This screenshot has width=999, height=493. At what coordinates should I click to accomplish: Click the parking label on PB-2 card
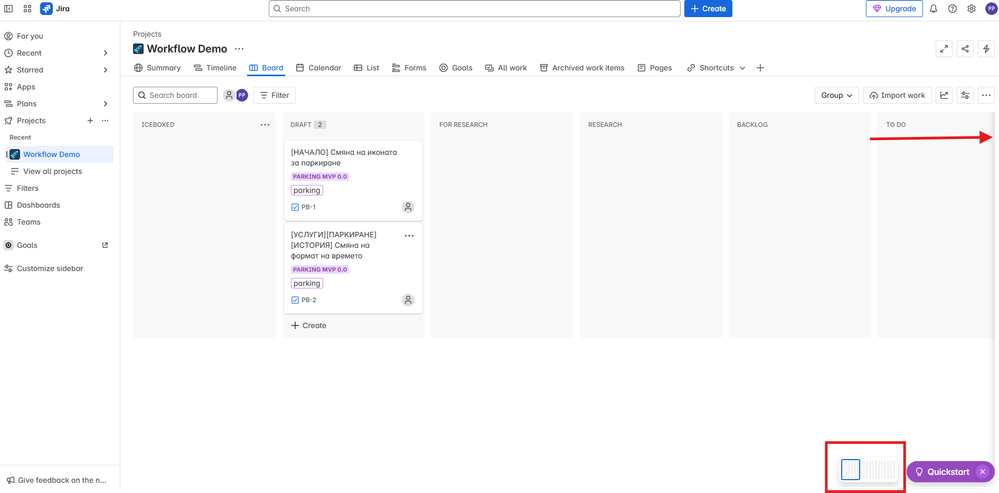[307, 283]
